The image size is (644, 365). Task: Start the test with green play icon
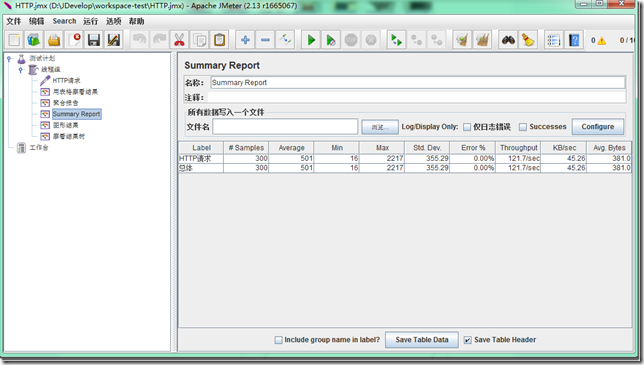[x=311, y=40]
